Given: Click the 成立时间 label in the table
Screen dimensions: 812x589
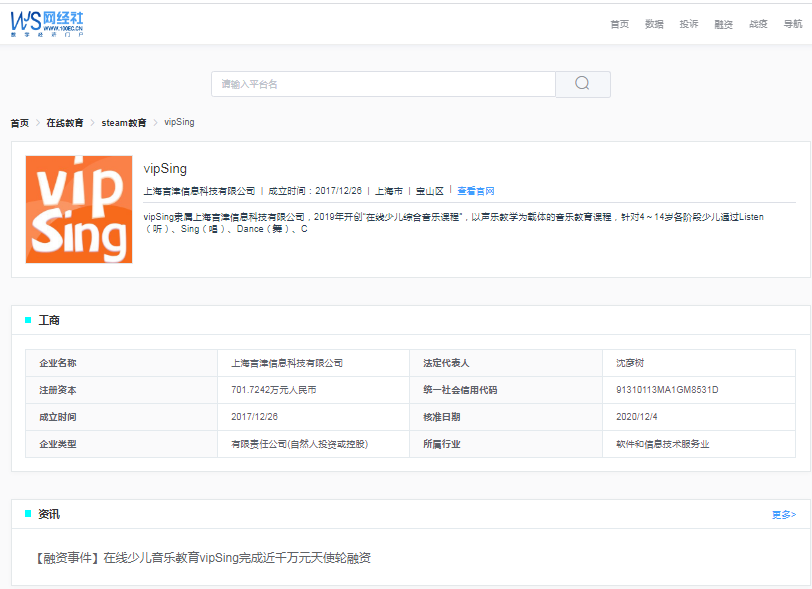Looking at the screenshot, I should (121, 417).
